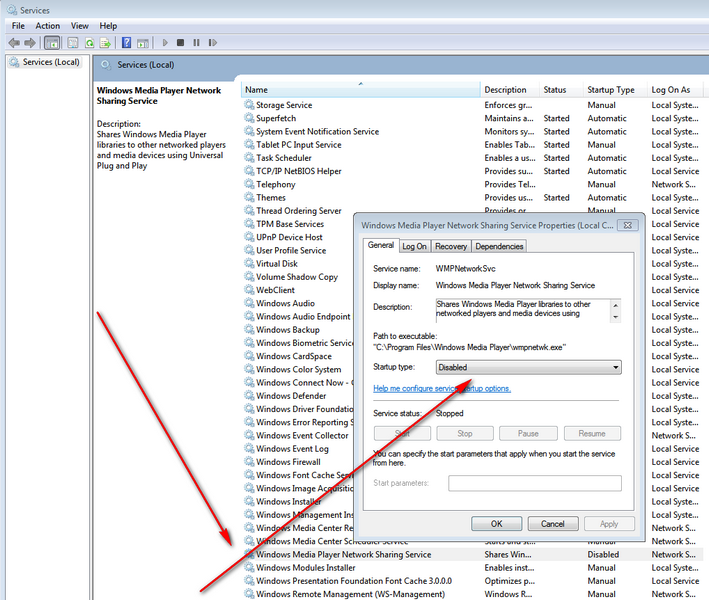The width and height of the screenshot is (709, 600).
Task: Click the Apply button in Properties dialog
Action: pos(609,524)
